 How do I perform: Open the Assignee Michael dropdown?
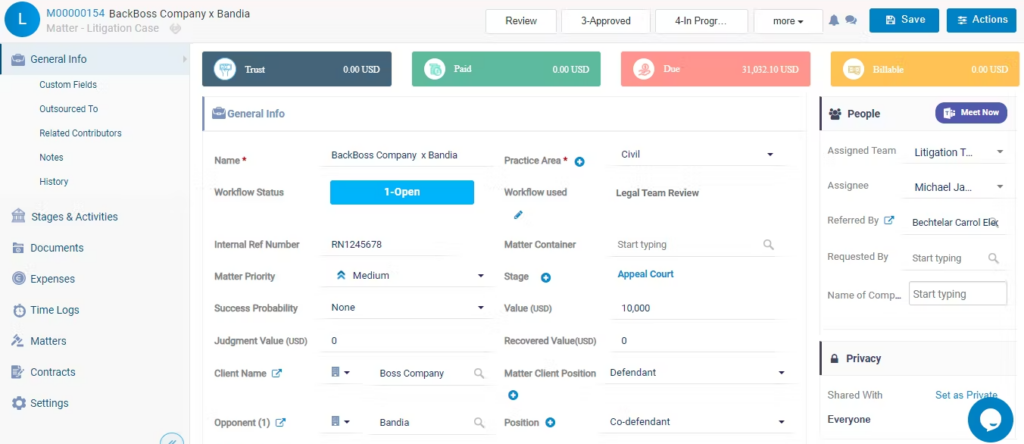tap(957, 187)
